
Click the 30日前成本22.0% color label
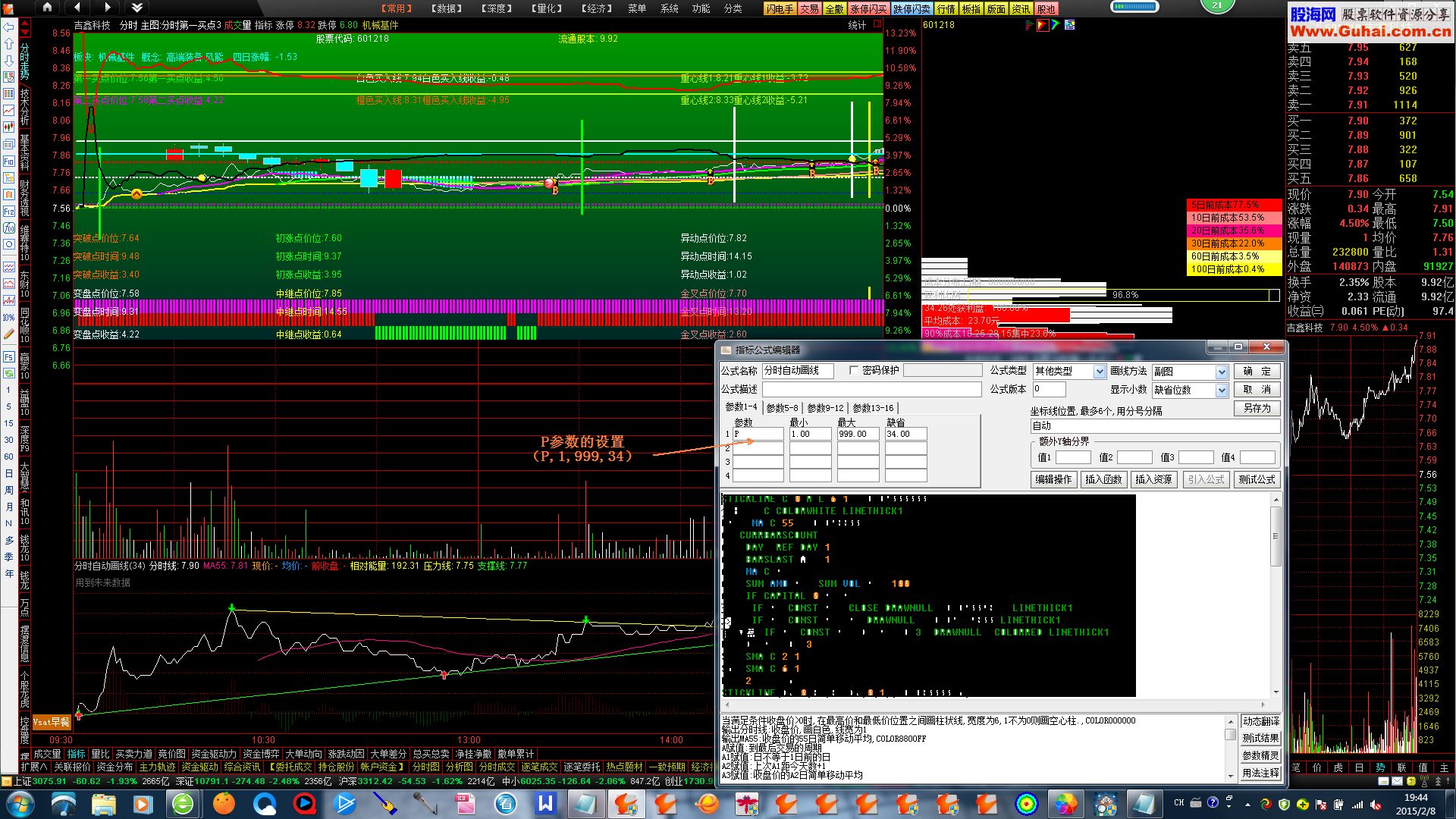coord(1234,244)
